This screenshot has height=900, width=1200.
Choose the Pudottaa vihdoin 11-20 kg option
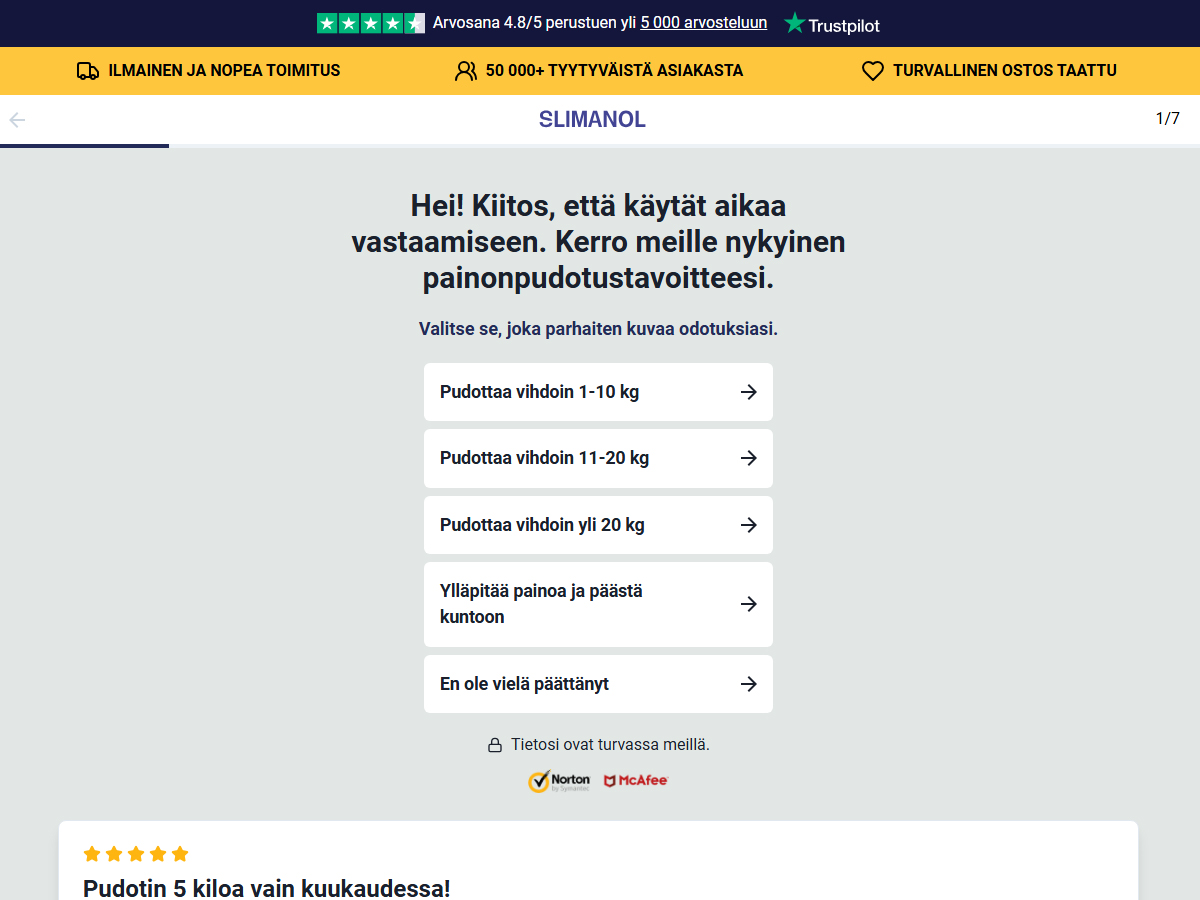pyautogui.click(x=598, y=458)
